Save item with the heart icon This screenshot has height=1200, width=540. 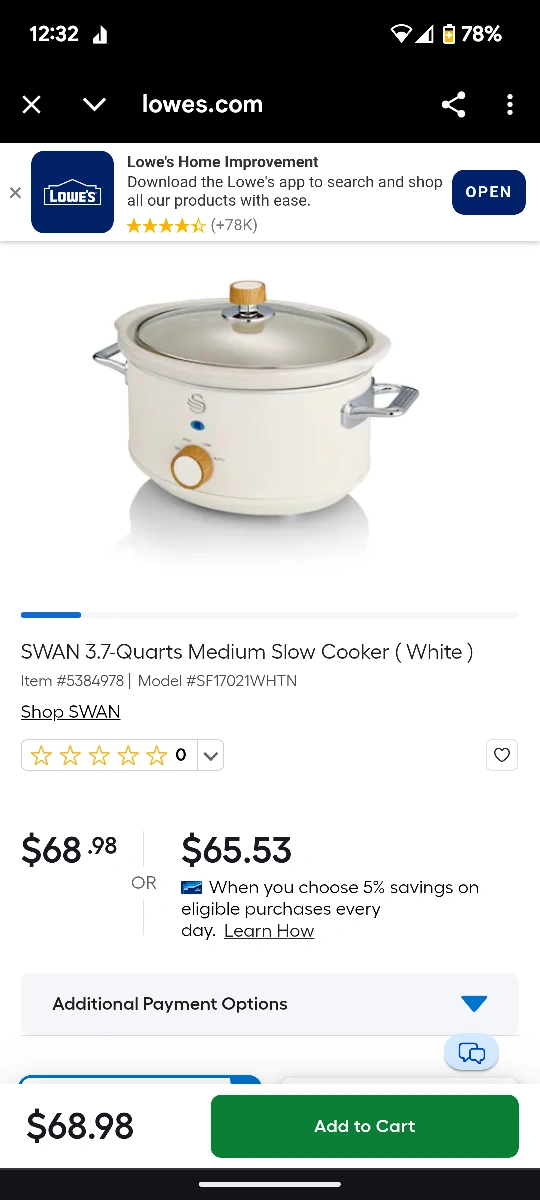coord(502,755)
